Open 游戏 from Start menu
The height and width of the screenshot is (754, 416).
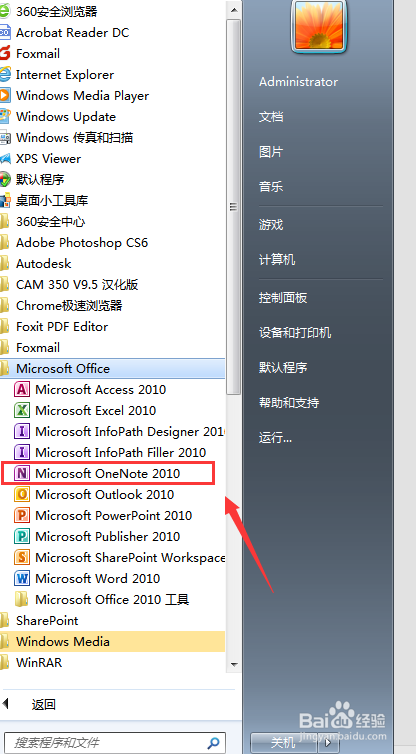pos(271,225)
